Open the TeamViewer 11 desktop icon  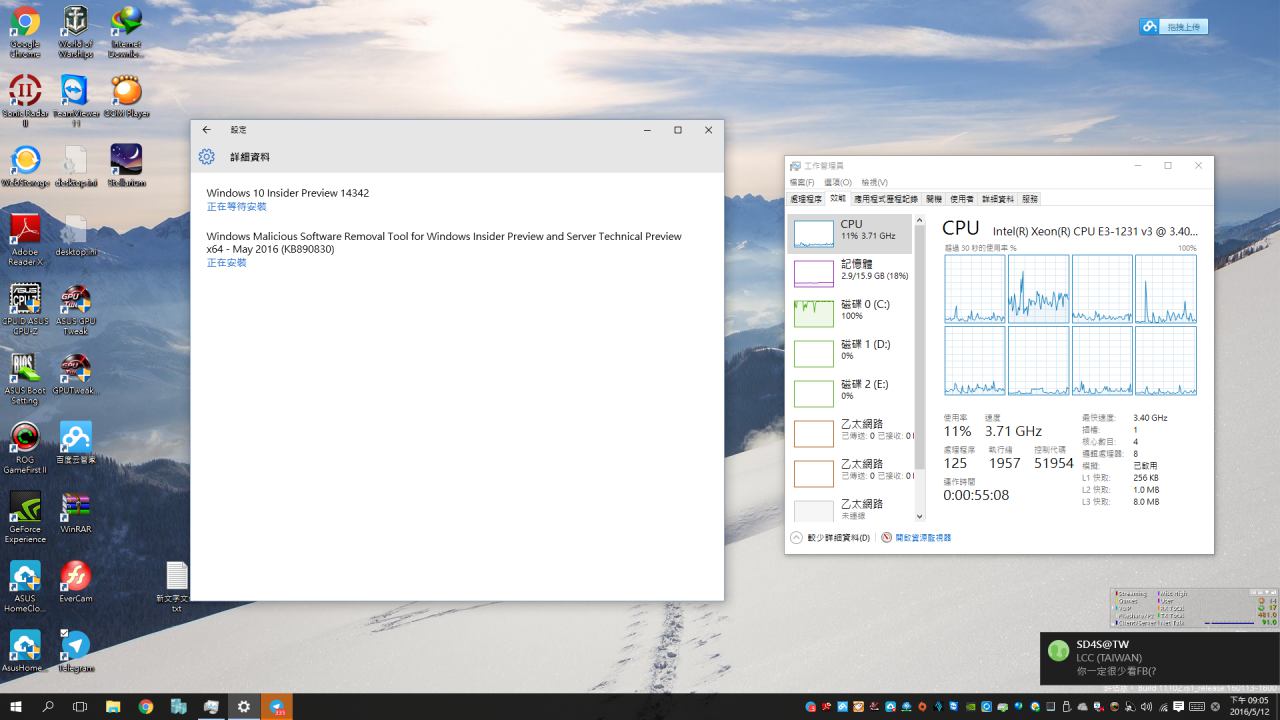coord(75,92)
